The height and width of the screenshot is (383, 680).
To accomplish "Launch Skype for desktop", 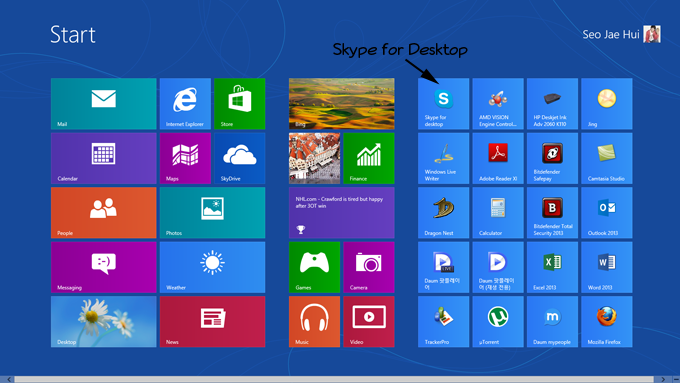I will [444, 104].
